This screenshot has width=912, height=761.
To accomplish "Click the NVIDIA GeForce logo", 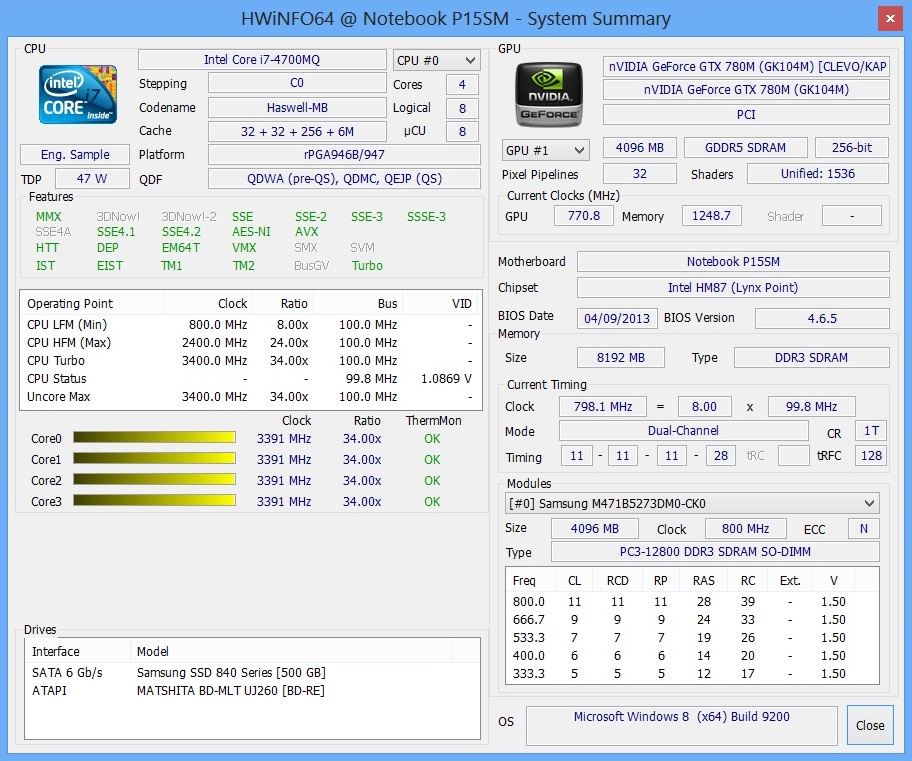I will [549, 95].
